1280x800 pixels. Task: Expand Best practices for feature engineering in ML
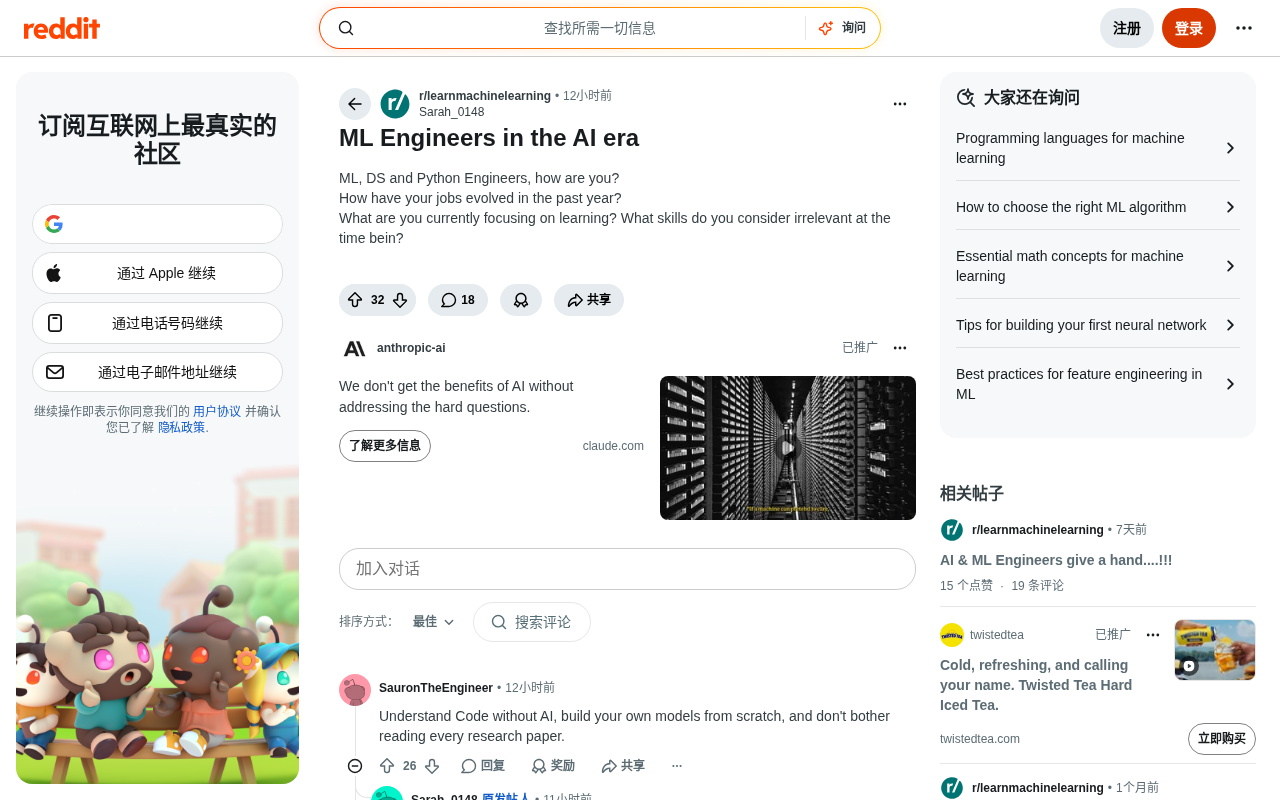point(1098,384)
